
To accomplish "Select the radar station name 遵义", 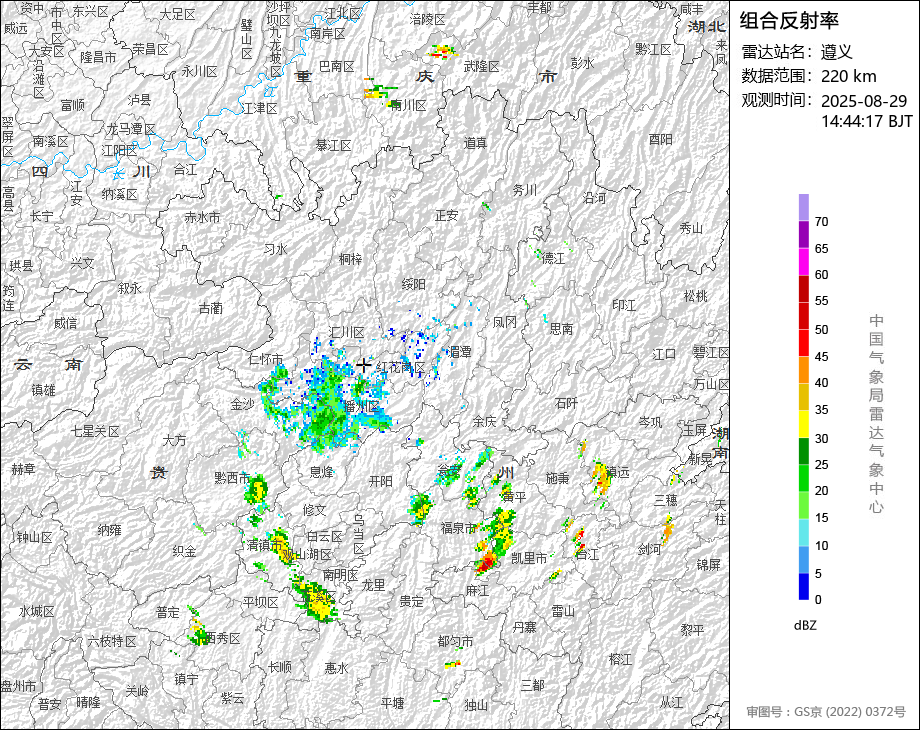I will pyautogui.click(x=837, y=52).
